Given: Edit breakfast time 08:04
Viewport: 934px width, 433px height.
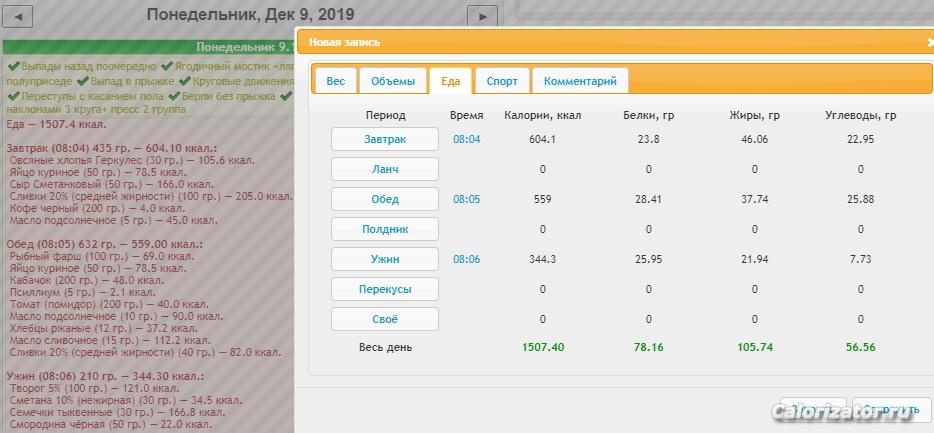Looking at the screenshot, I should point(466,139).
